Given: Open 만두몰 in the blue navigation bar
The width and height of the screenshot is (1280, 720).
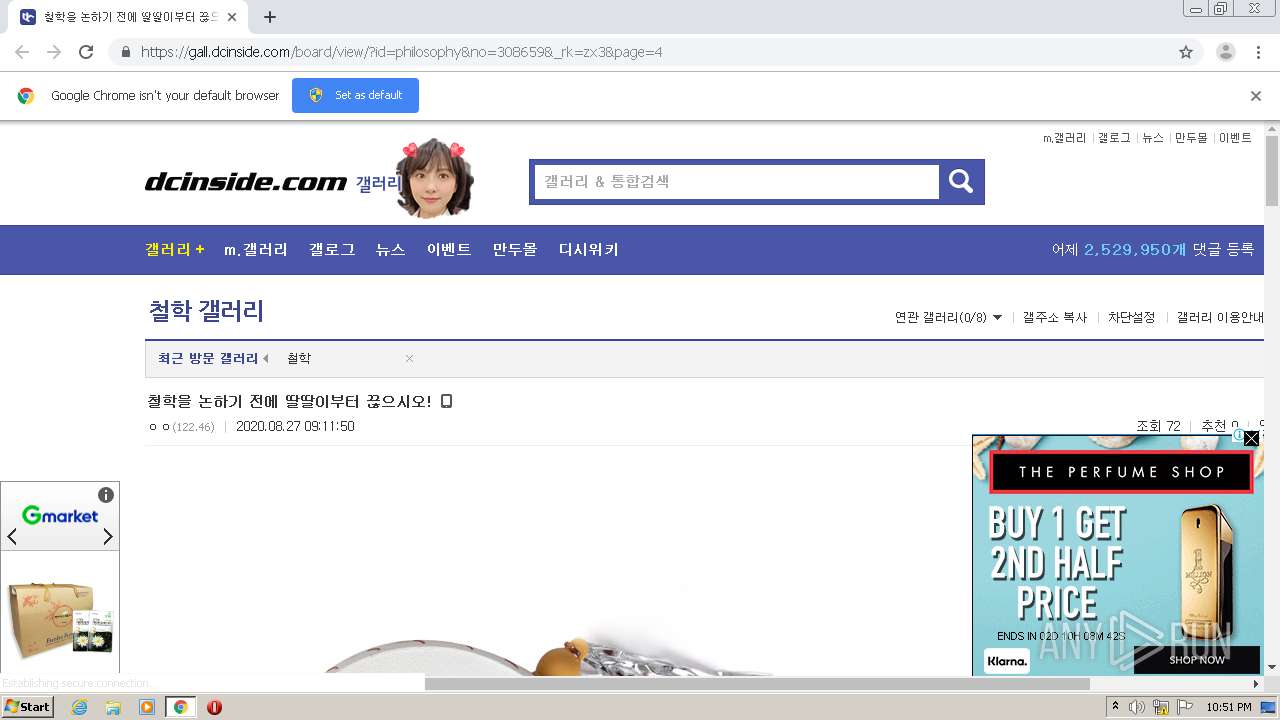Looking at the screenshot, I should click(x=515, y=249).
